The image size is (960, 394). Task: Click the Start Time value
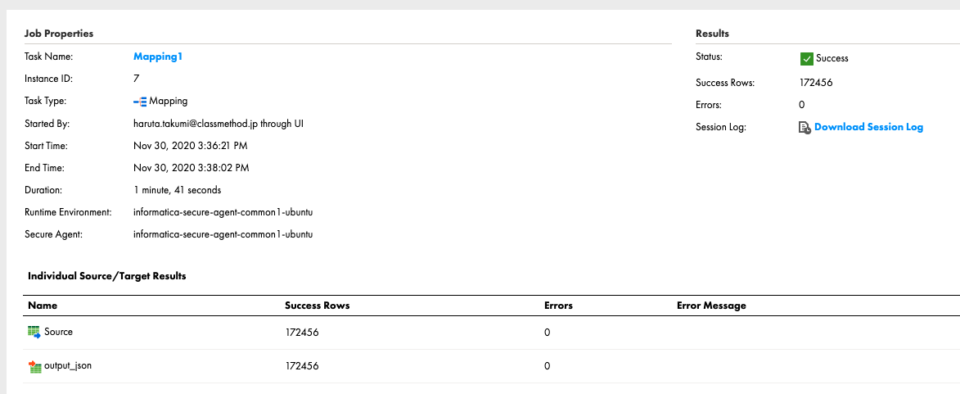(191, 146)
